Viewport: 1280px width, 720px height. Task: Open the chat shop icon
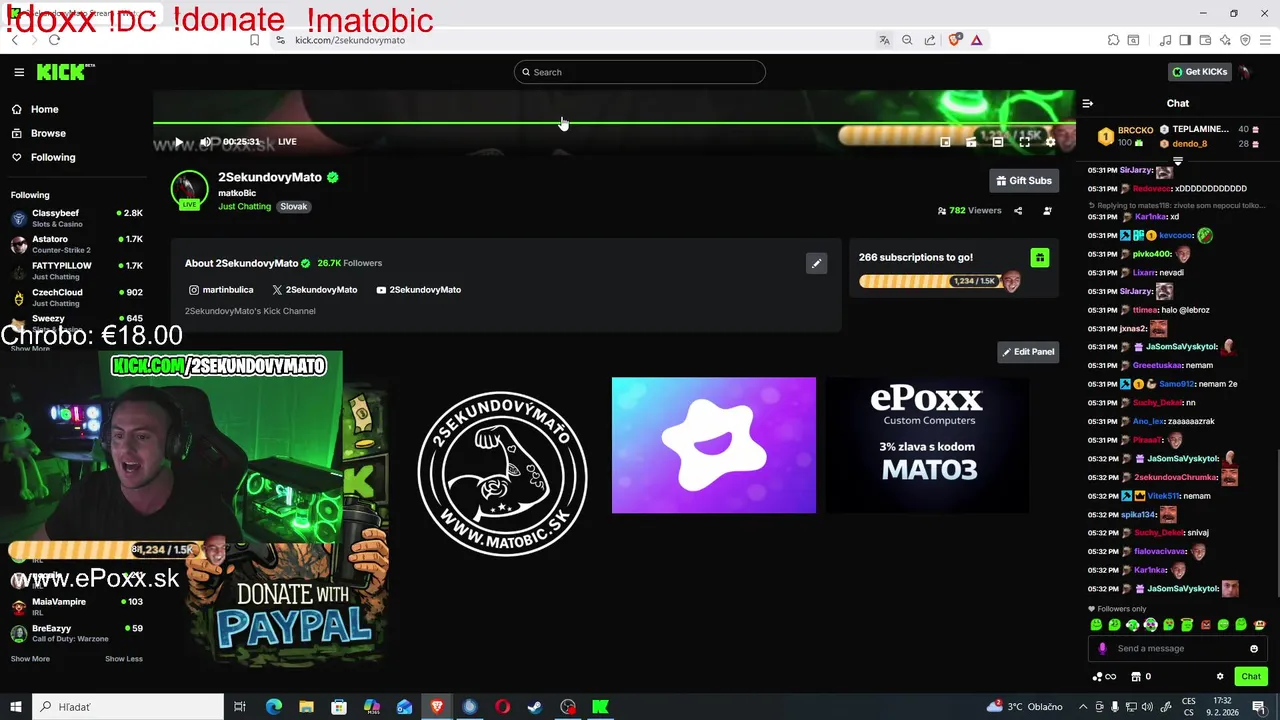(1136, 677)
